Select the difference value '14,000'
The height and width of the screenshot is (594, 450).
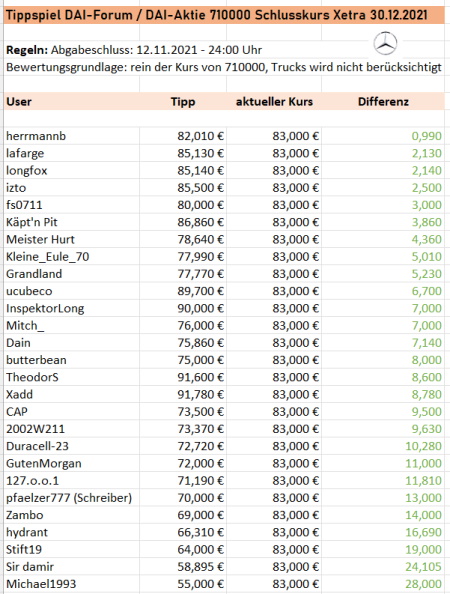(423, 515)
